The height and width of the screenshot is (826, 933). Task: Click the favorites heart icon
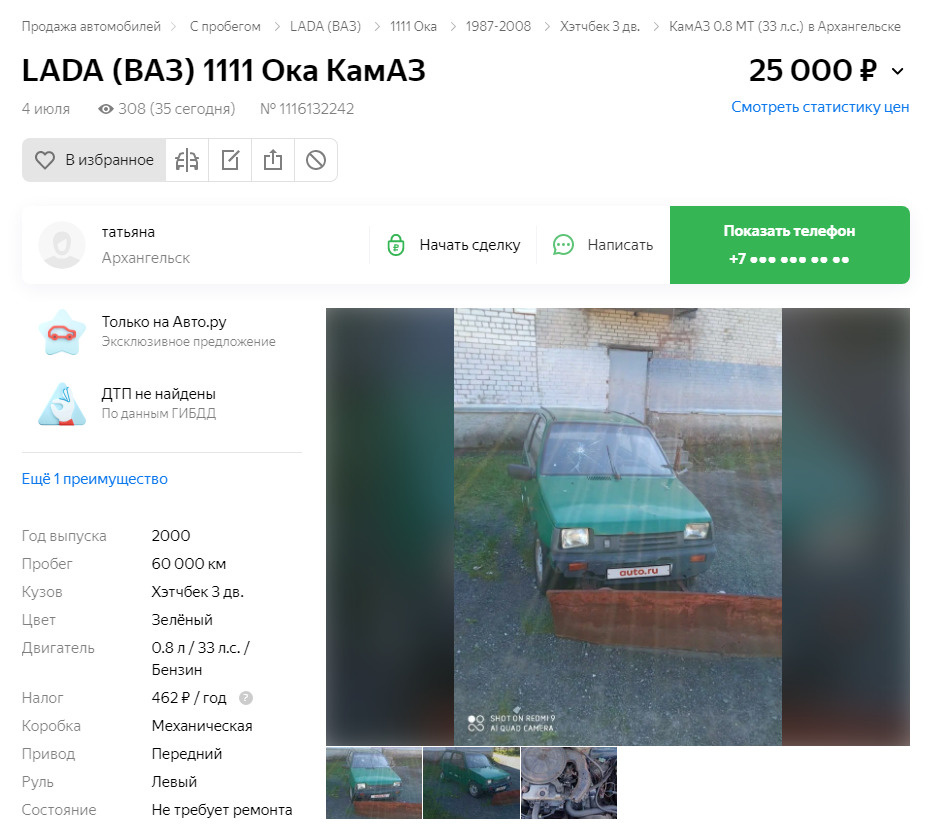(45, 160)
